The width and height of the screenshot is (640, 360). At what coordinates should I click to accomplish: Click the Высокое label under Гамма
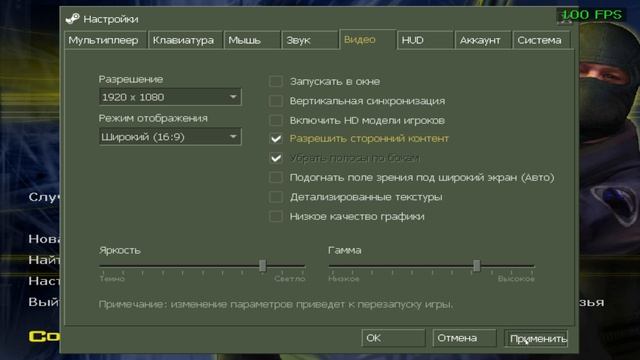click(516, 279)
